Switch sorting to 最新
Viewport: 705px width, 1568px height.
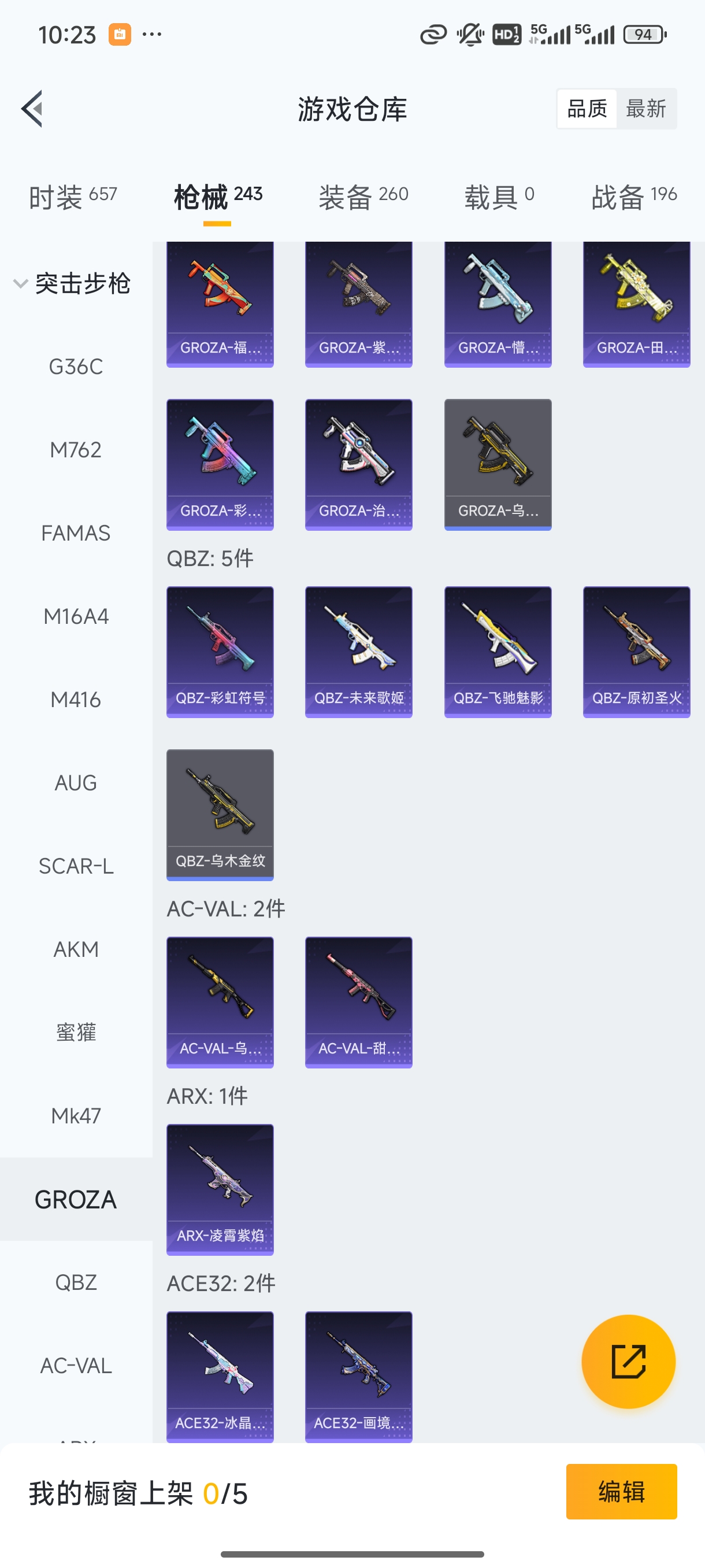(646, 109)
